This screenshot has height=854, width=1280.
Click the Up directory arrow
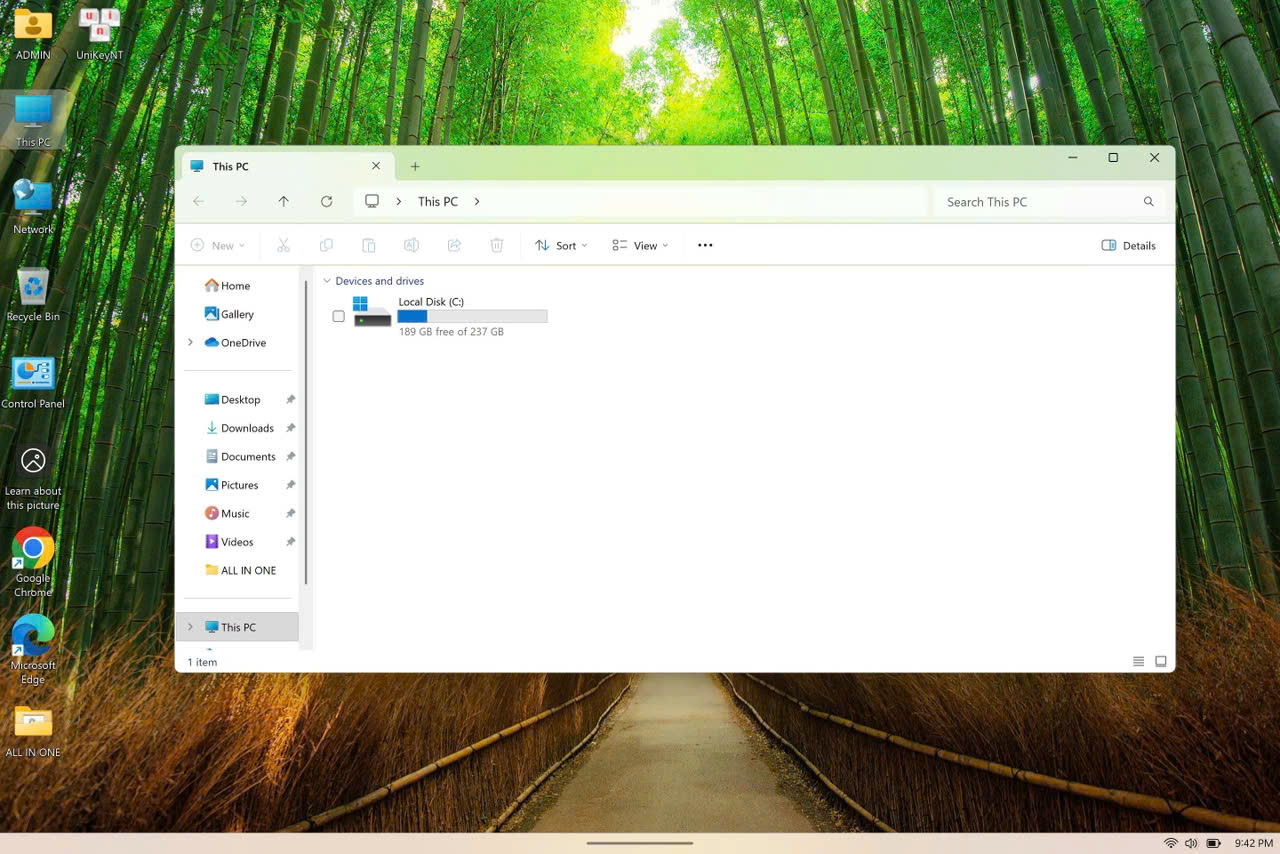click(284, 202)
